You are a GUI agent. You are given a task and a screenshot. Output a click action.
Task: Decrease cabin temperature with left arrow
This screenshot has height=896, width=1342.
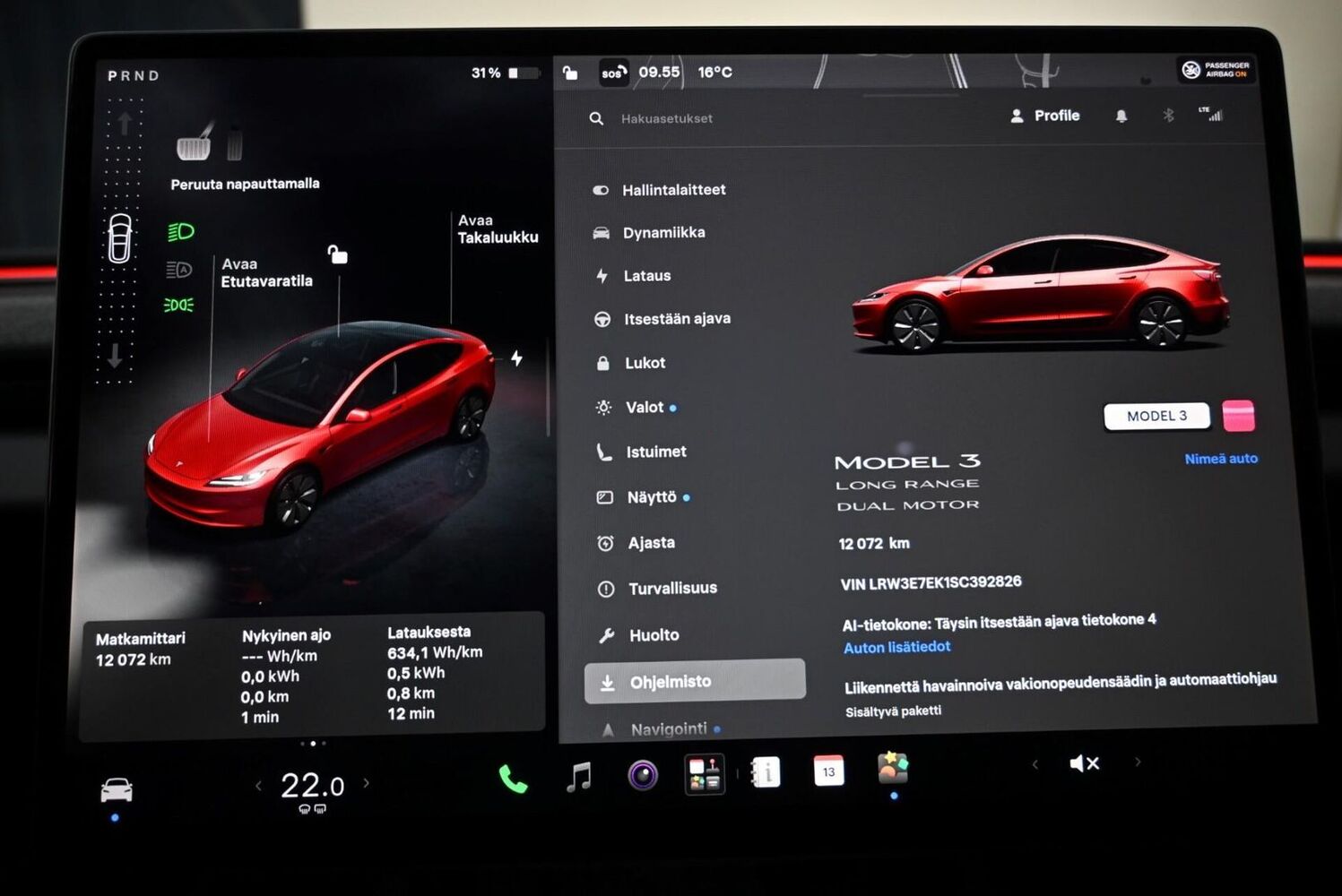[x=258, y=786]
